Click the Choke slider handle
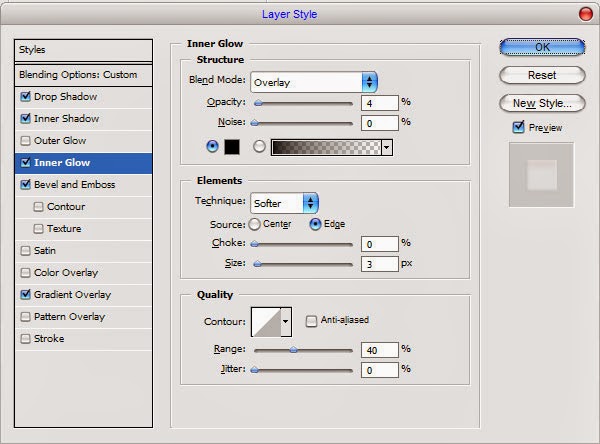Viewport: 600px width, 444px height. [x=254, y=244]
